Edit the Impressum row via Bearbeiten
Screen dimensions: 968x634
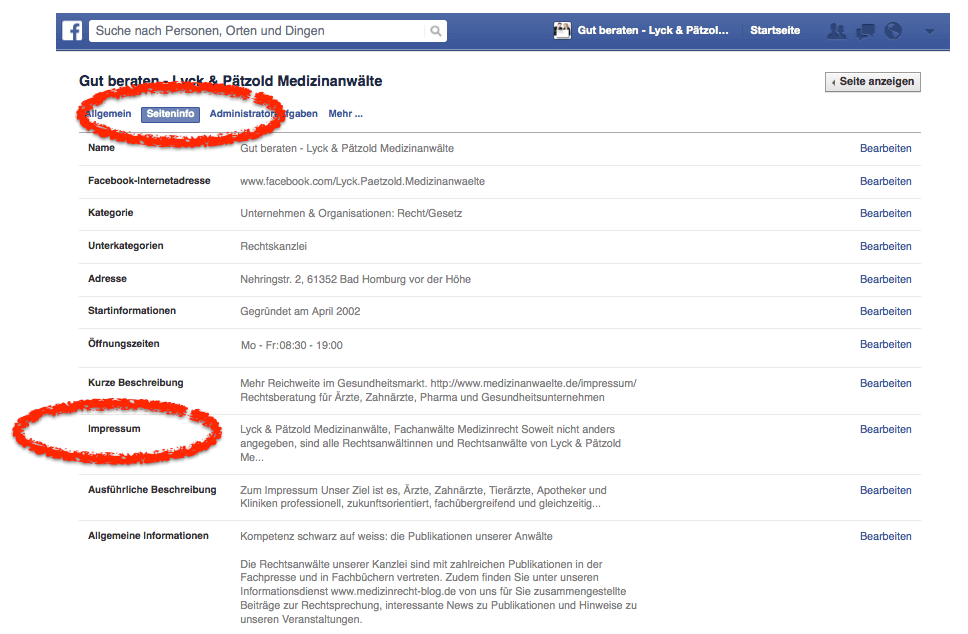coord(885,429)
